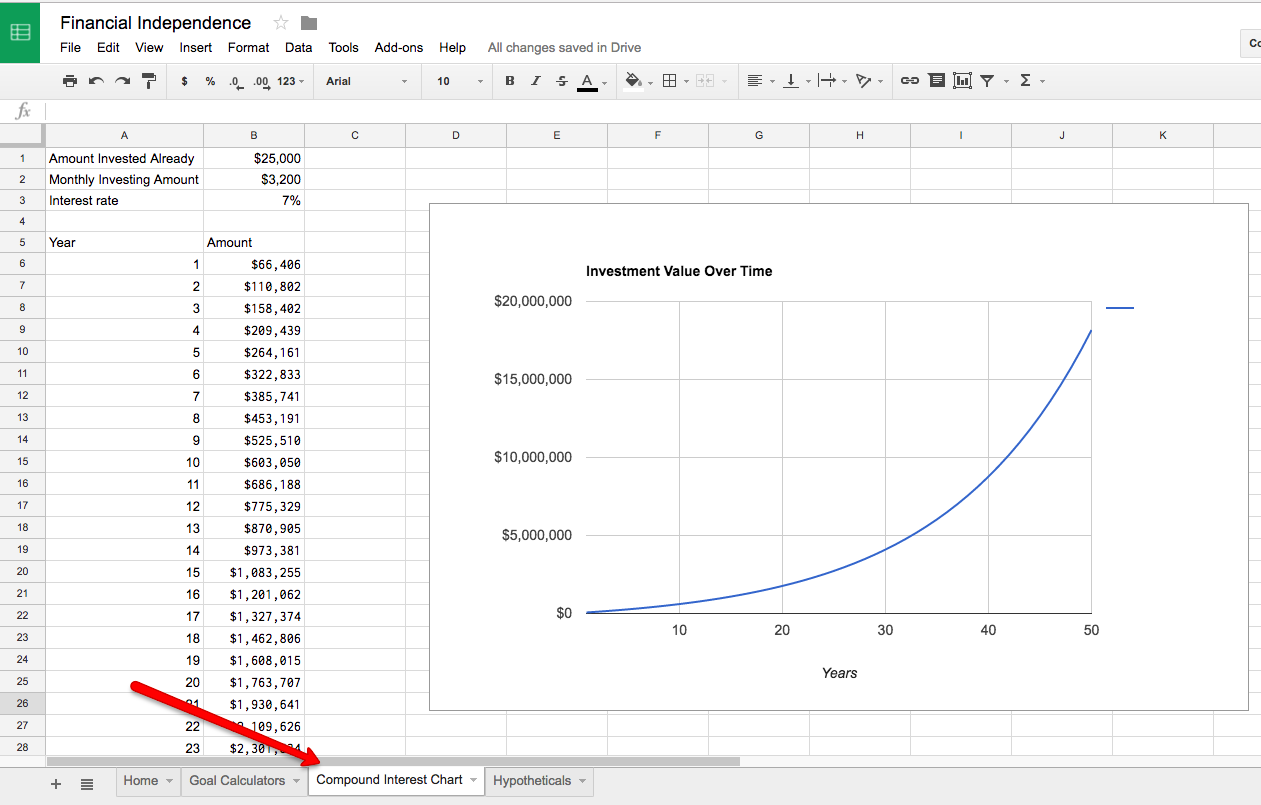Format as percent

tap(210, 81)
